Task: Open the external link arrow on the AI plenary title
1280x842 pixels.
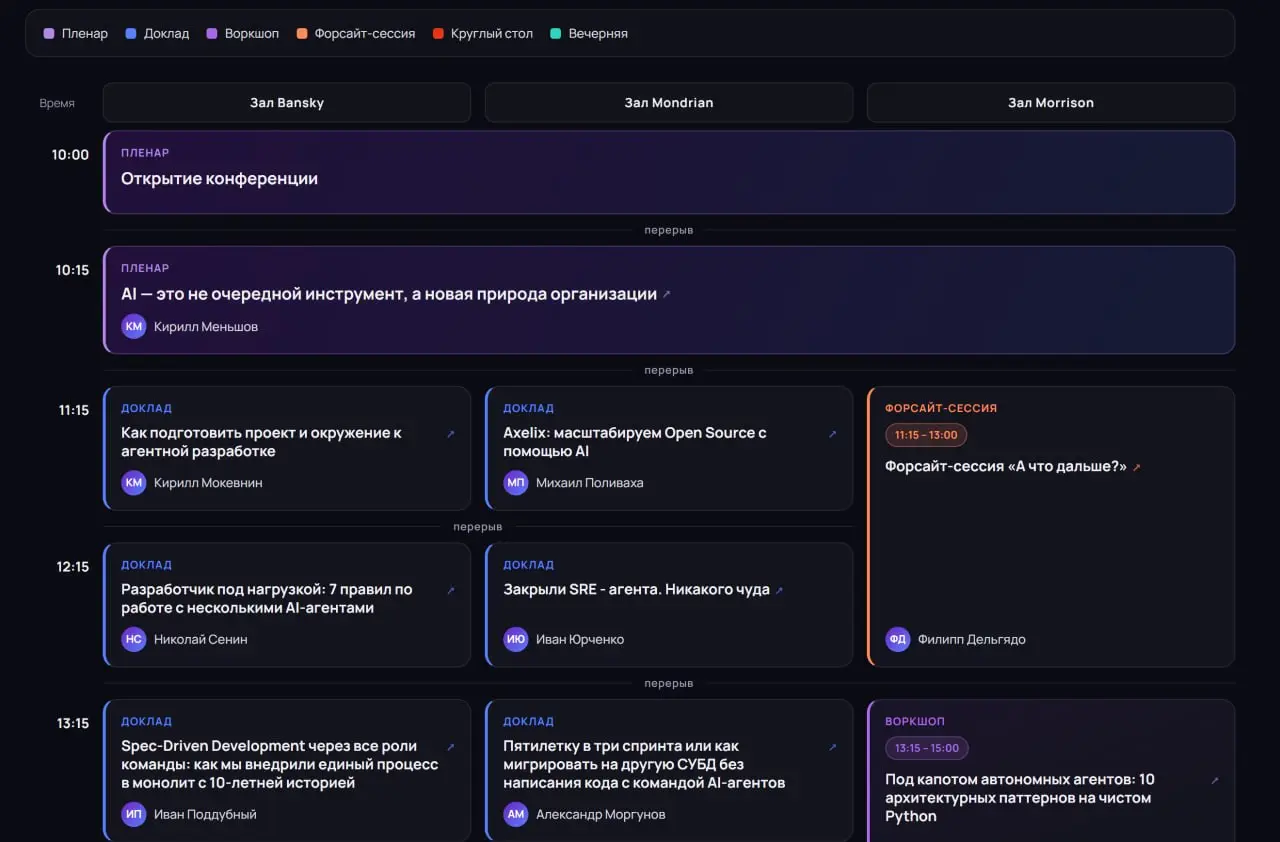Action: [667, 295]
